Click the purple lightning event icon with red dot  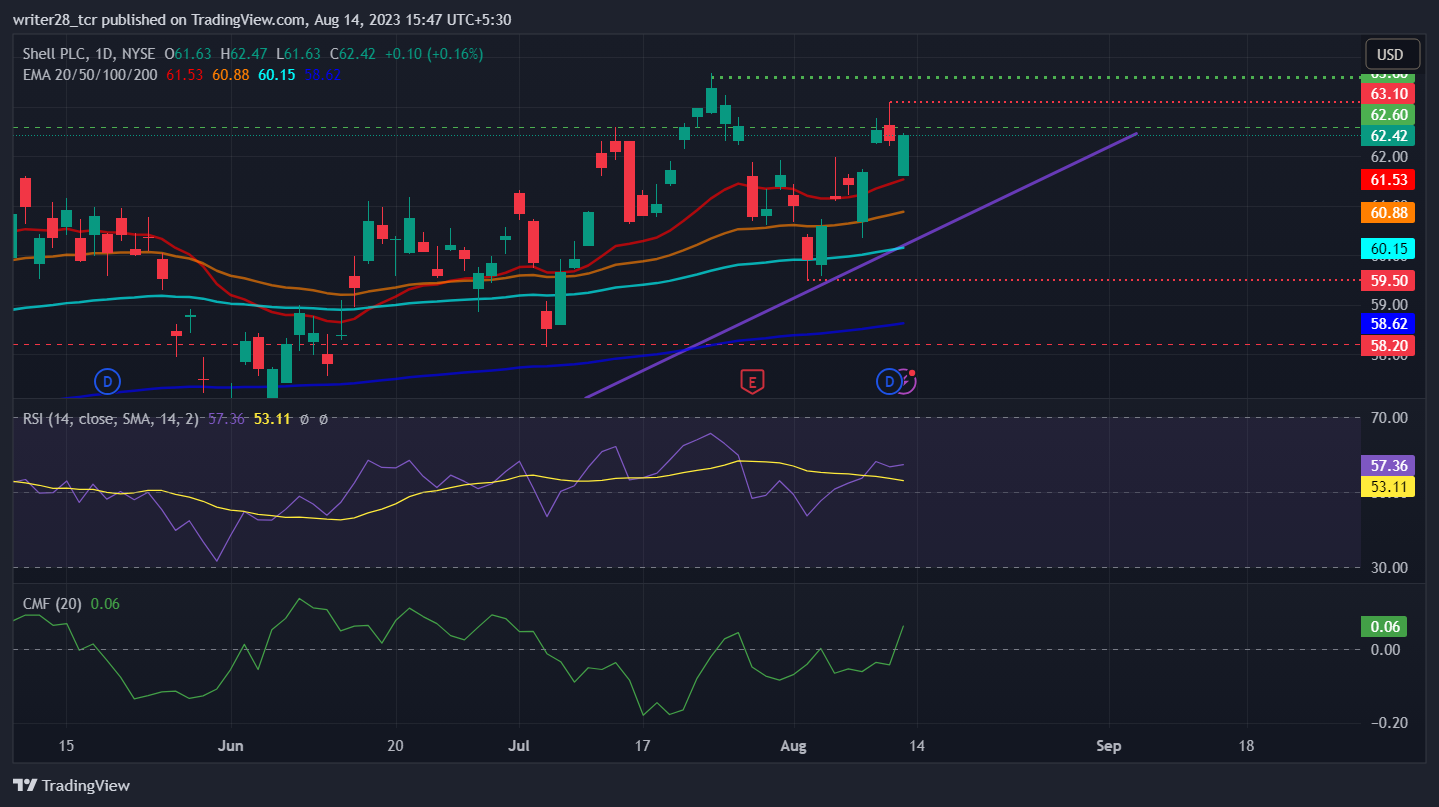pyautogui.click(x=906, y=380)
